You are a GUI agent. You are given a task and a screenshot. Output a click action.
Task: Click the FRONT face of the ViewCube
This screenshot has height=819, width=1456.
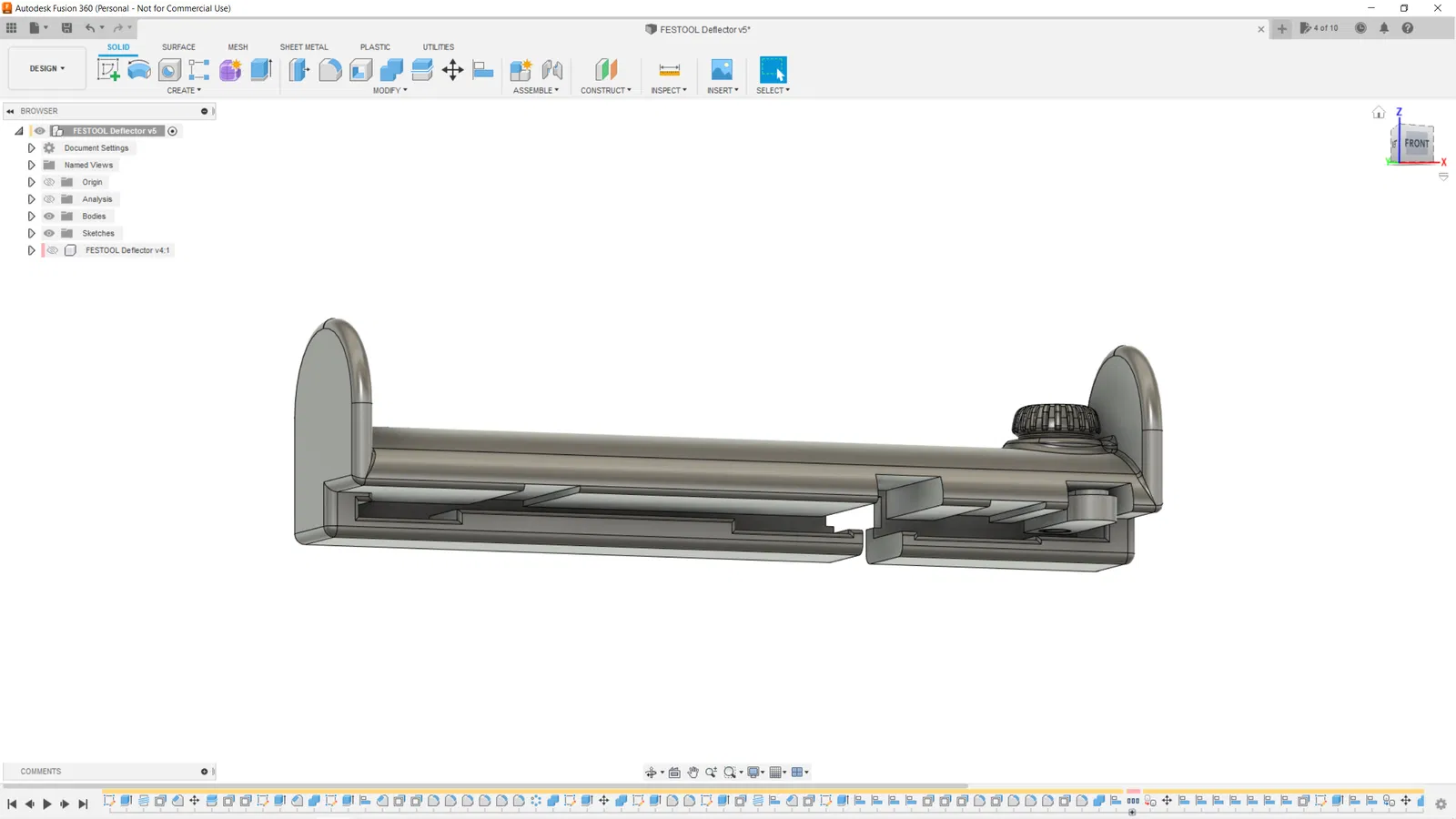pos(1416,144)
